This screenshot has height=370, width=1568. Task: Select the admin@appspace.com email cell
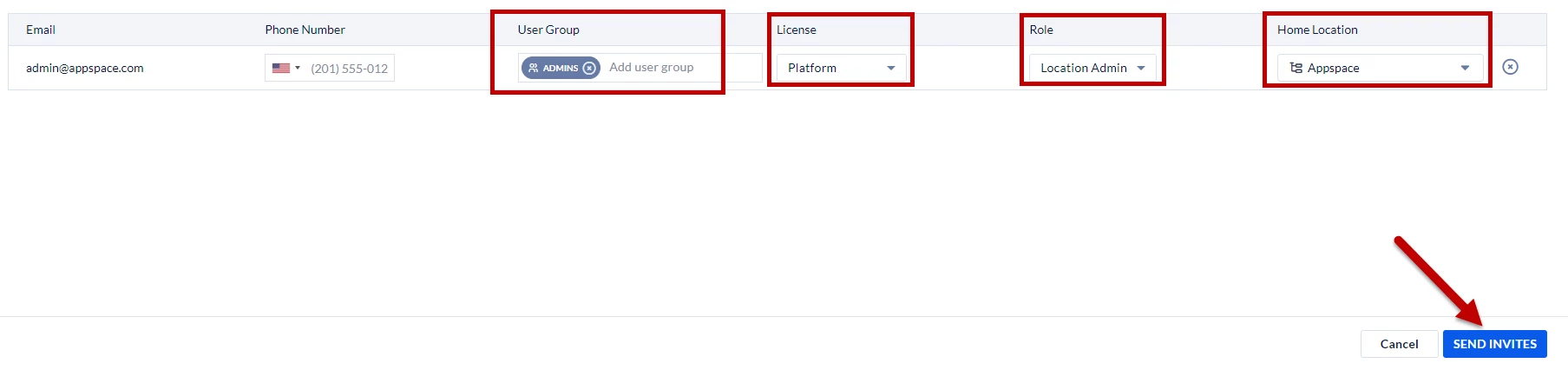(85, 68)
